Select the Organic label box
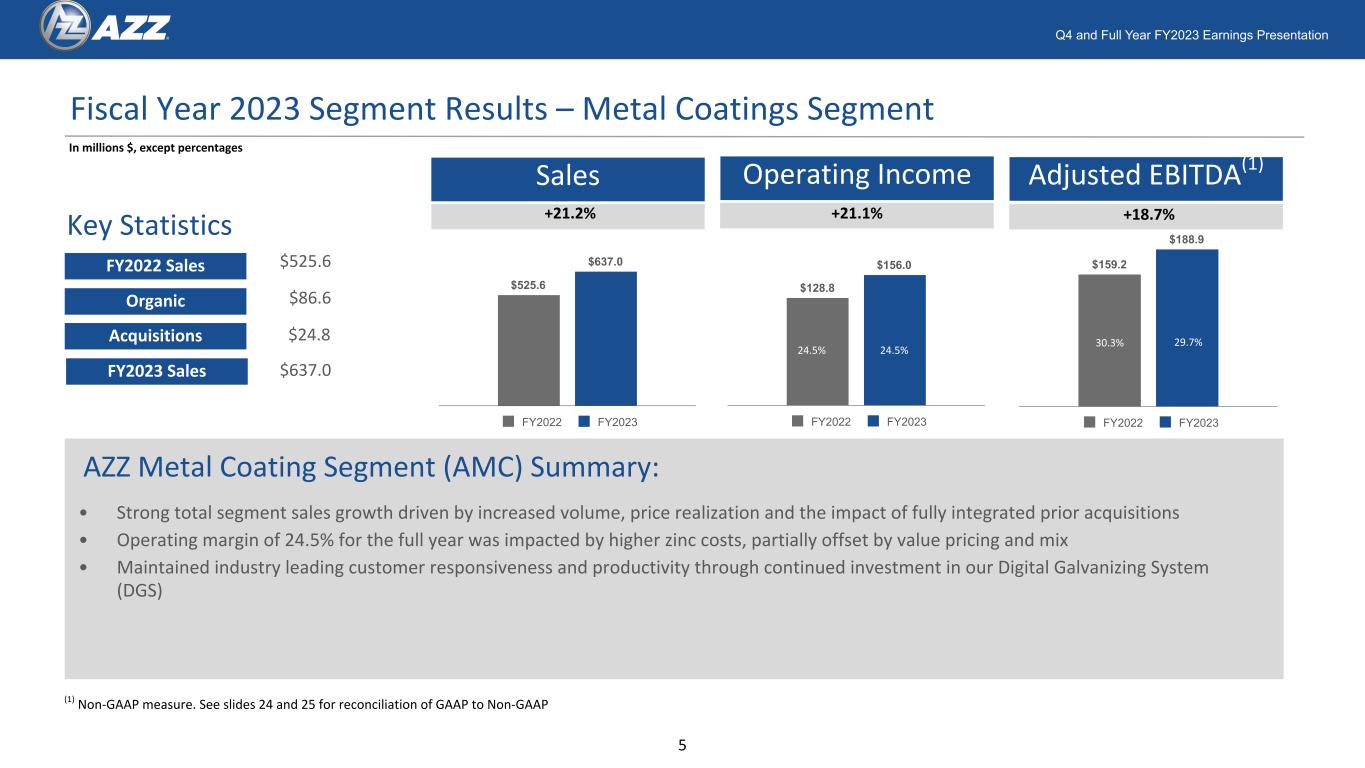Image resolution: width=1365 pixels, height=768 pixels. tap(155, 301)
